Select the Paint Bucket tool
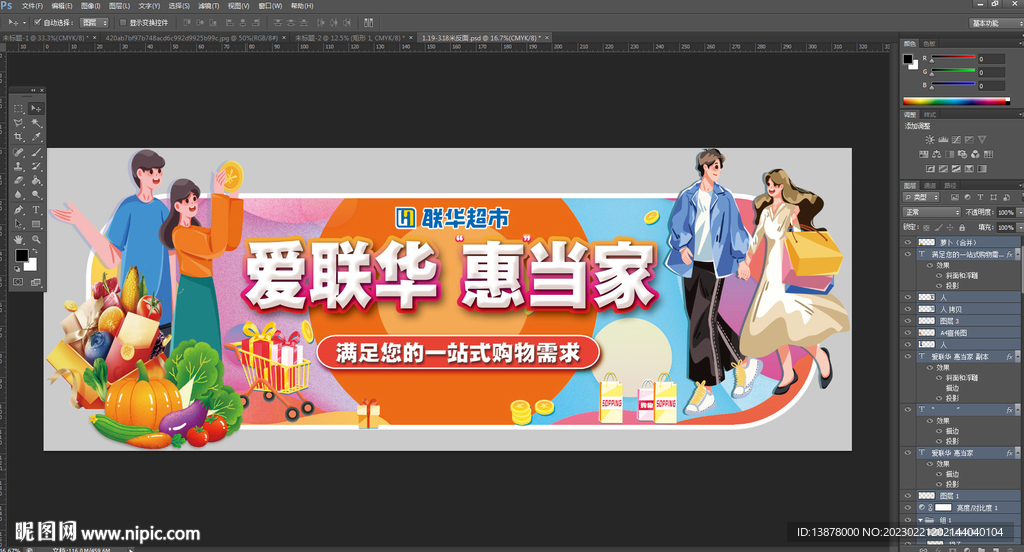Image resolution: width=1024 pixels, height=552 pixels. coord(36,180)
